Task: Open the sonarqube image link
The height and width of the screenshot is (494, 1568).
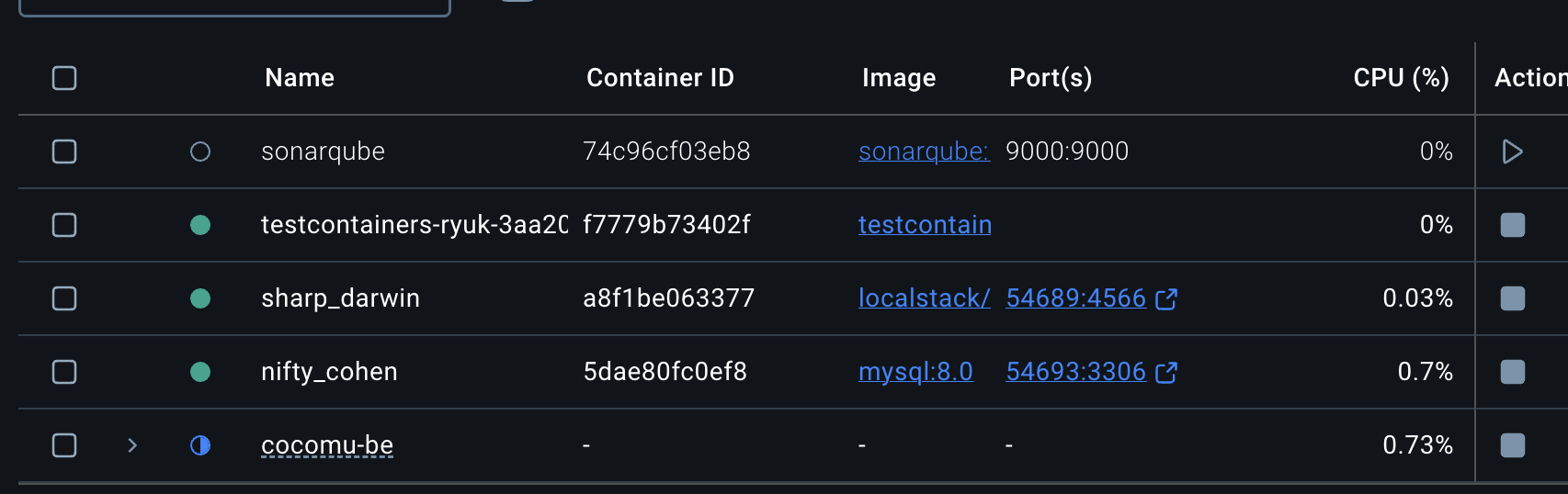Action: [x=924, y=152]
